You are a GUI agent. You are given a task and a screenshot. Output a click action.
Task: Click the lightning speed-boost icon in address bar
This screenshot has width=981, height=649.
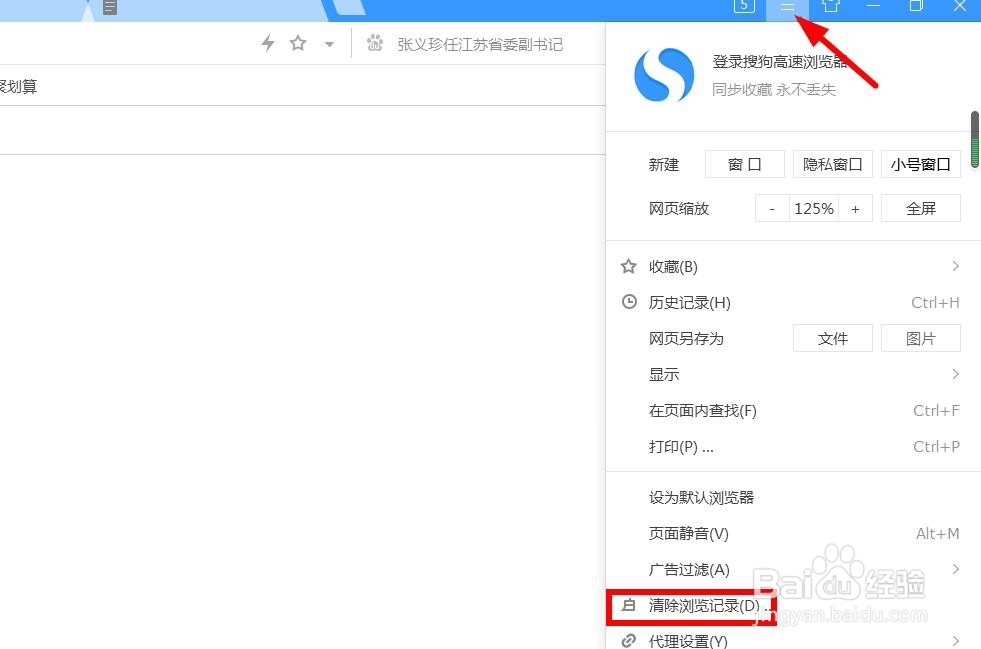click(x=266, y=44)
